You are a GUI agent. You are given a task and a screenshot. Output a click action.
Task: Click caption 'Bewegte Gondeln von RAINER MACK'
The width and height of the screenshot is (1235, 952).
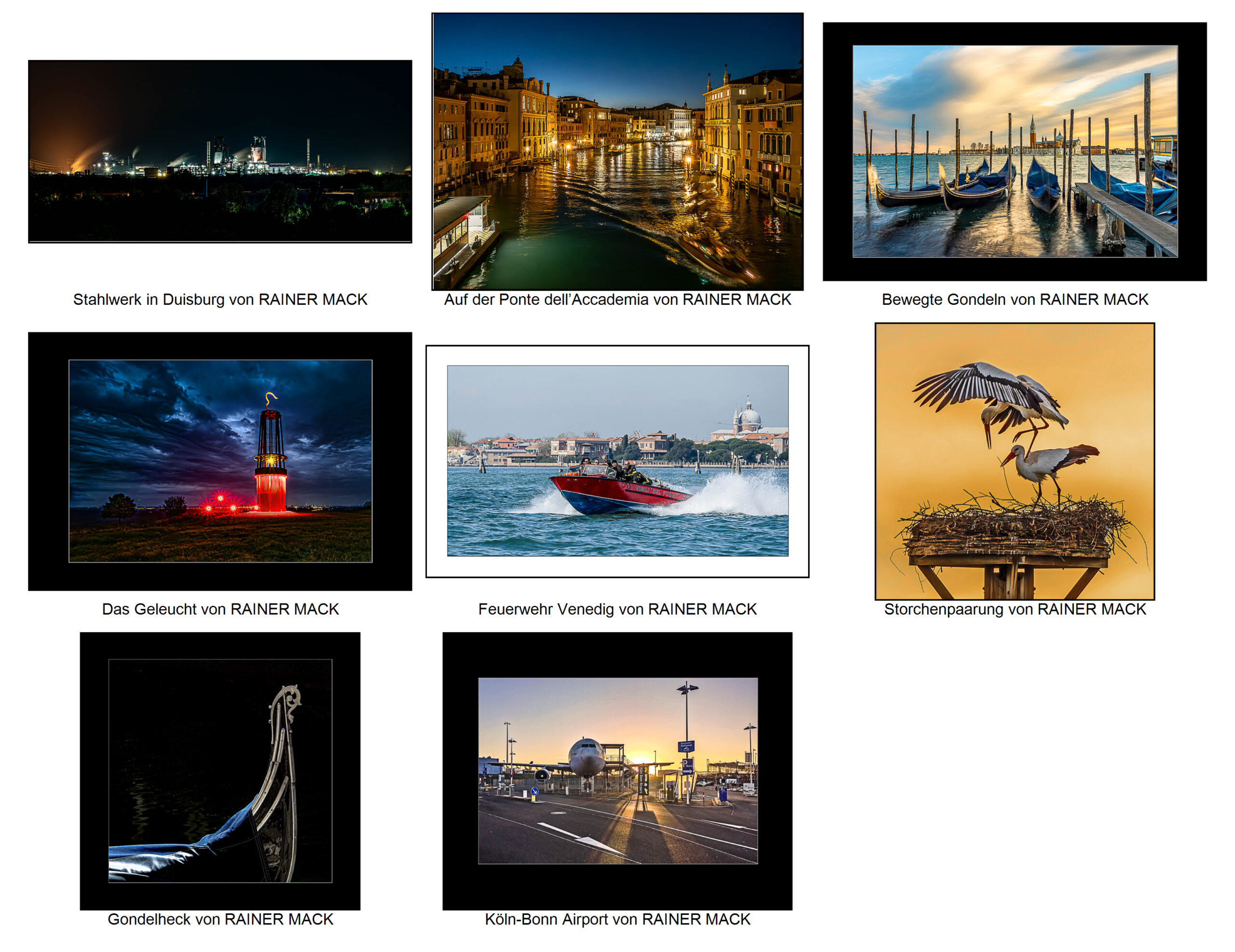click(1015, 299)
